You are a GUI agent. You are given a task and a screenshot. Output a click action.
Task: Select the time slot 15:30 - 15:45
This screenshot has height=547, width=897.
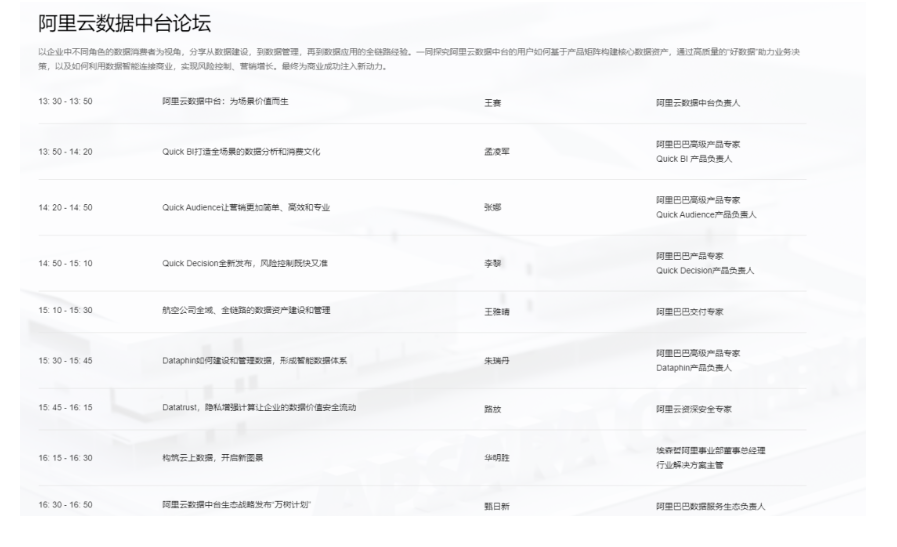coord(65,361)
